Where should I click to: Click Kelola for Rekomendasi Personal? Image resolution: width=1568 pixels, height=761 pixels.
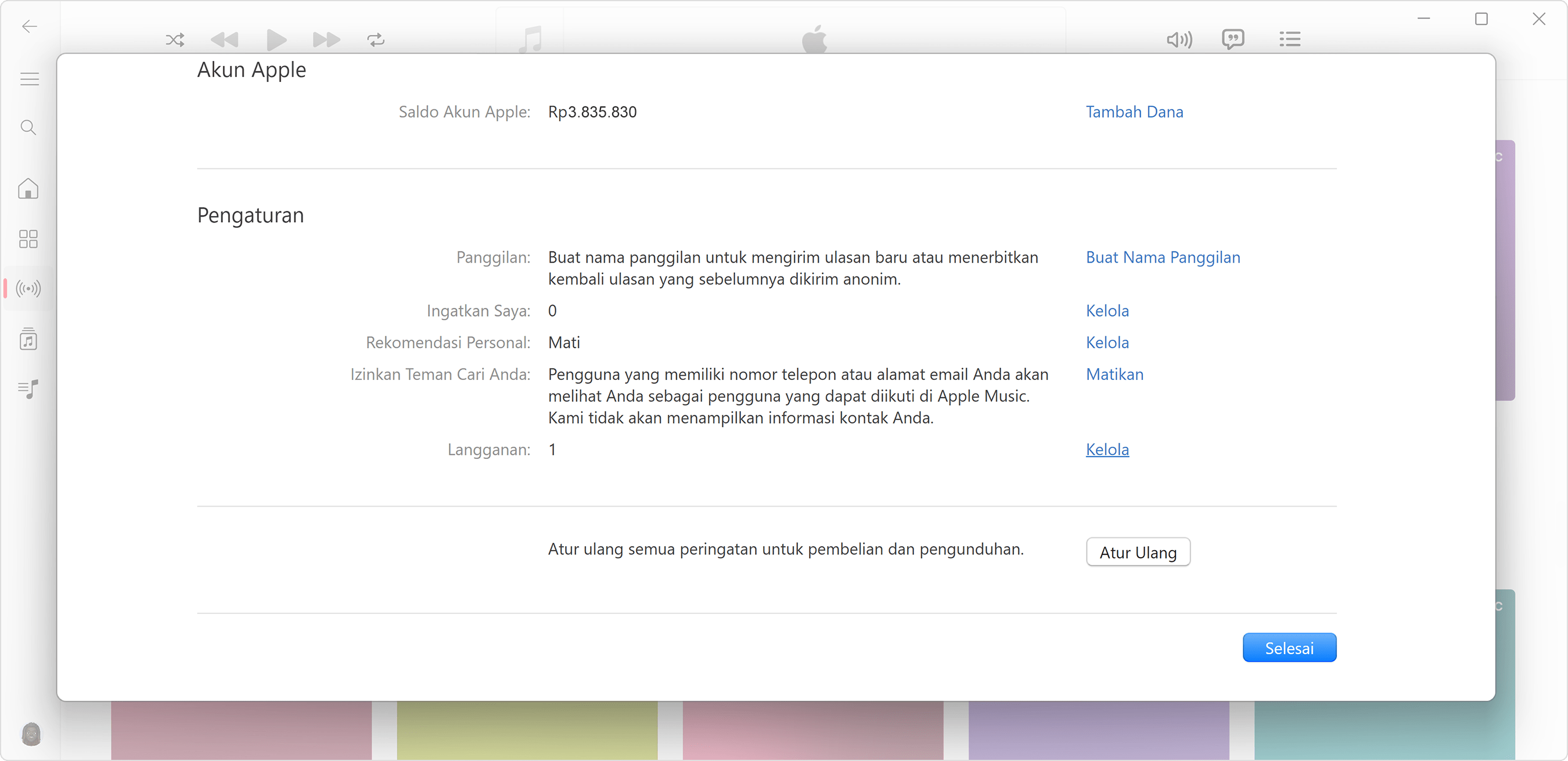coord(1107,343)
